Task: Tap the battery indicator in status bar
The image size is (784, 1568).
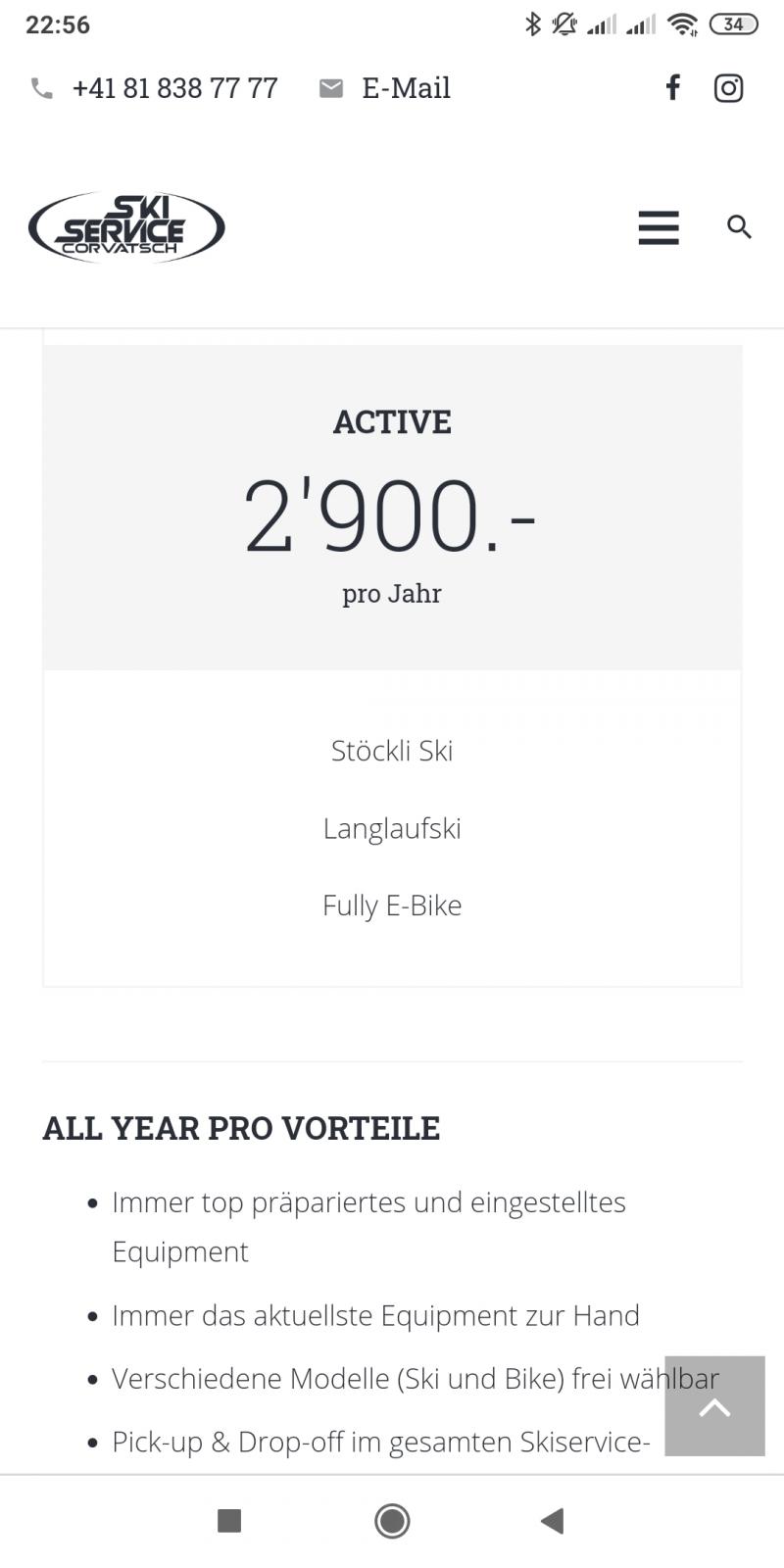Action: [x=733, y=24]
